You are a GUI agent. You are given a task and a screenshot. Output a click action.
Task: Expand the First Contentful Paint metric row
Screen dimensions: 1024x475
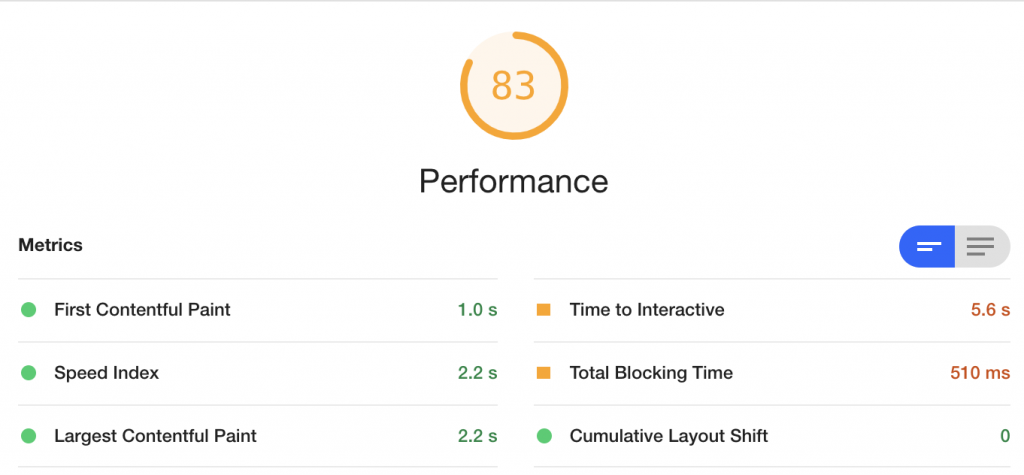click(x=258, y=310)
